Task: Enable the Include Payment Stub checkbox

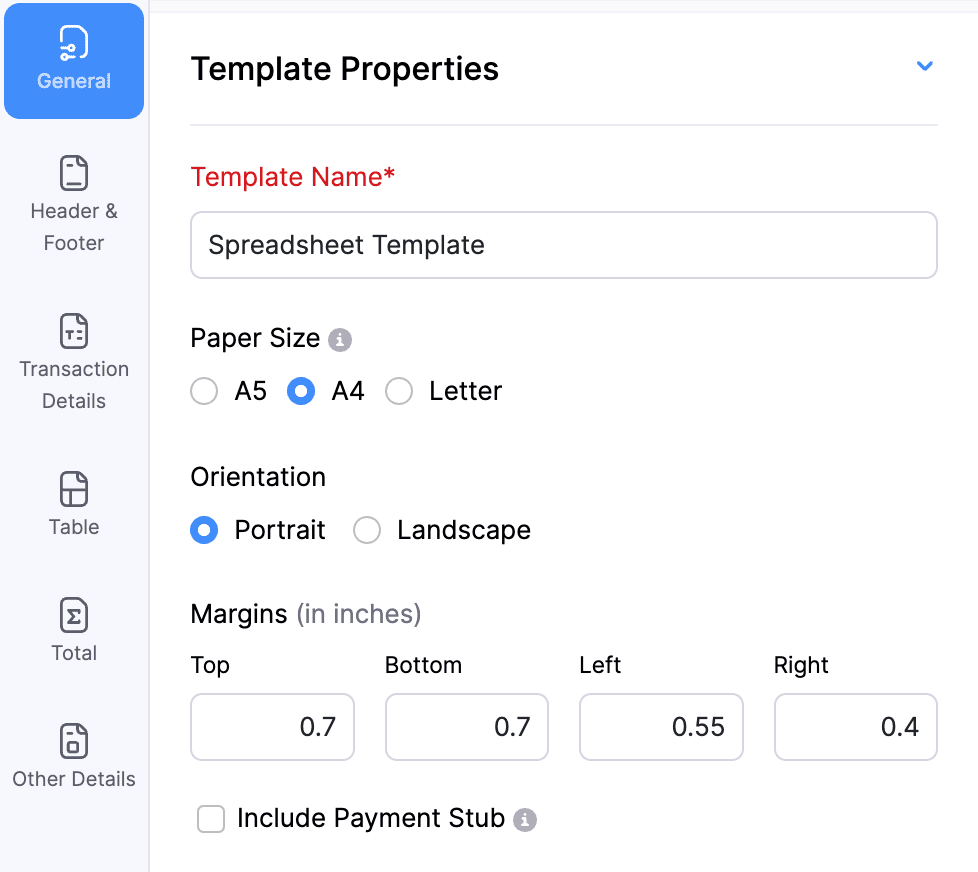Action: (x=211, y=819)
